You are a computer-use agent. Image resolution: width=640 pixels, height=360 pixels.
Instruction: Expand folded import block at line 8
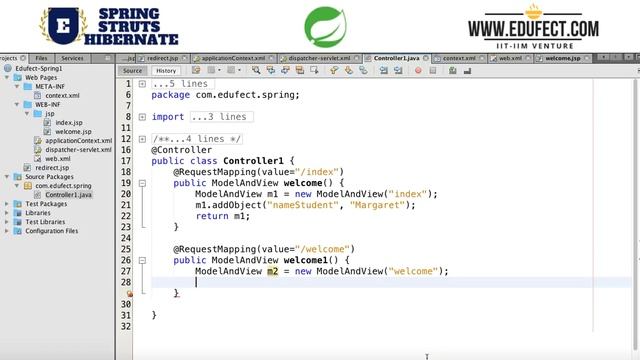142,117
